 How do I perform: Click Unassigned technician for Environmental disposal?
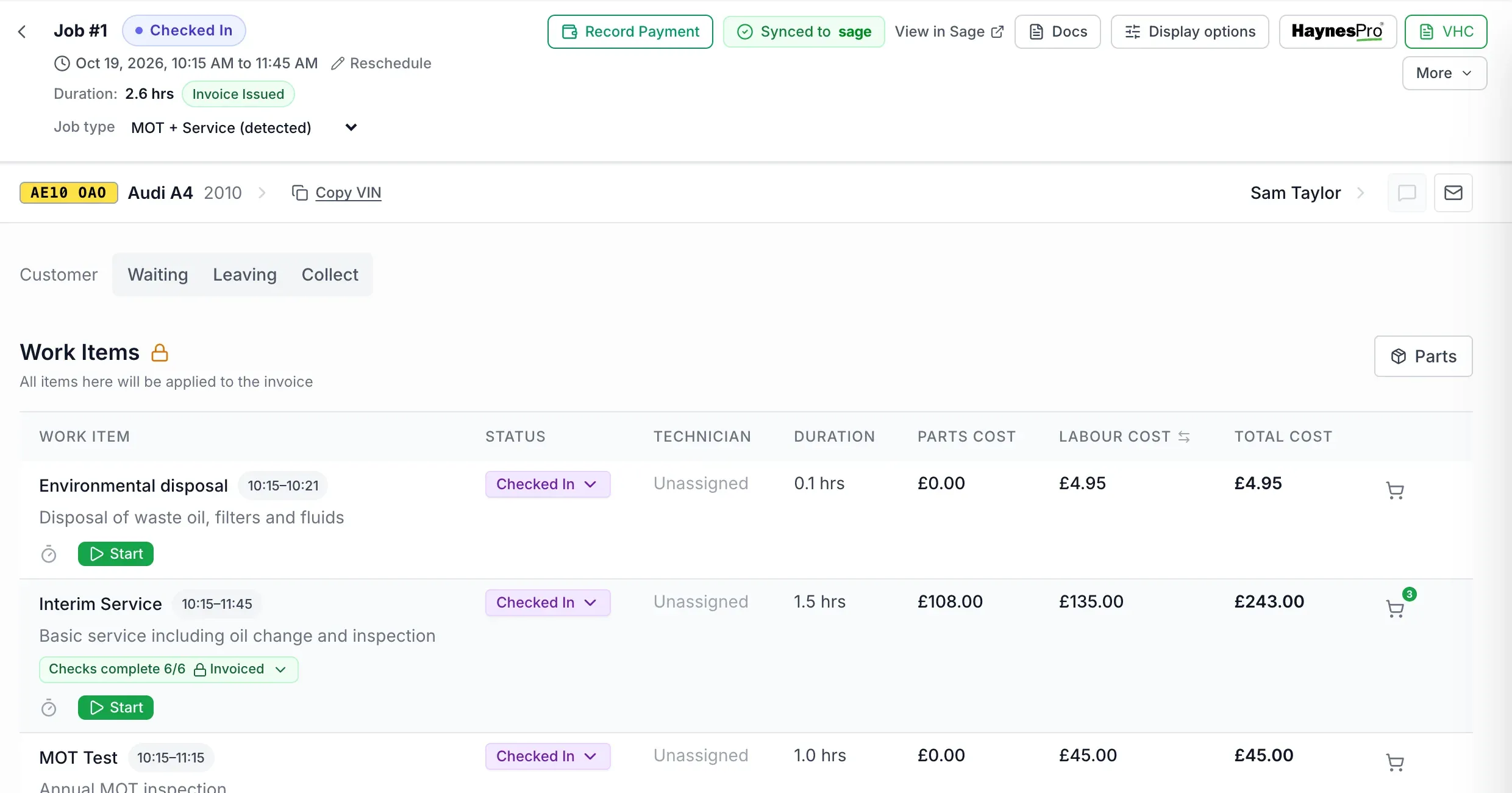click(x=701, y=483)
